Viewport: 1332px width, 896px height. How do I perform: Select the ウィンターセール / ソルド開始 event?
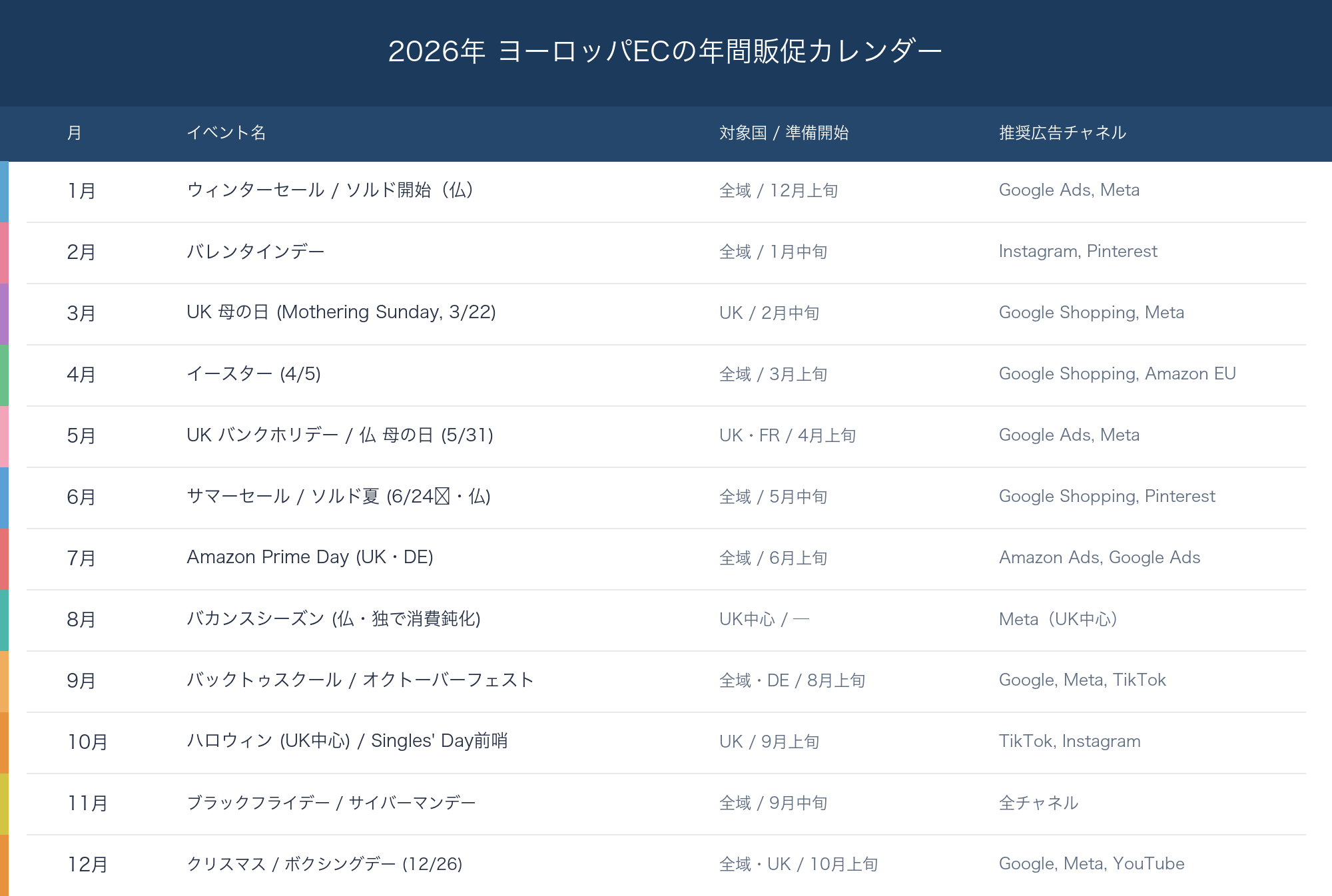click(330, 190)
